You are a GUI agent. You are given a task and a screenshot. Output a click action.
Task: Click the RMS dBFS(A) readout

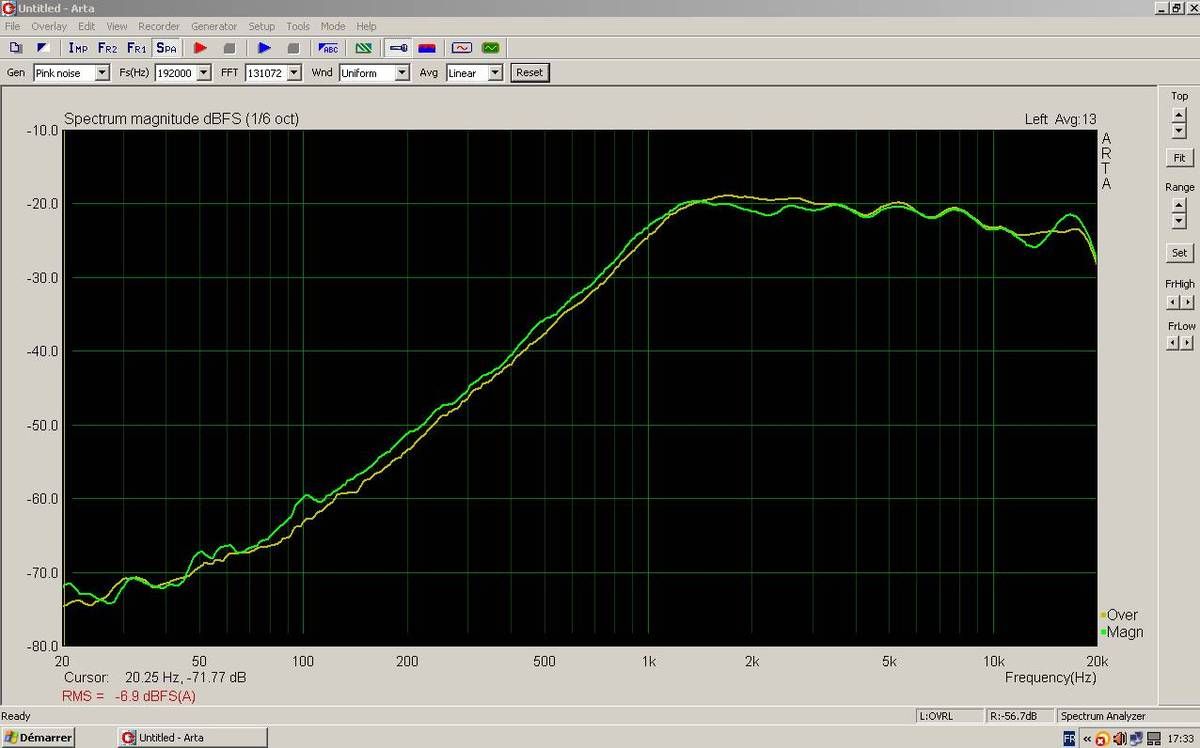coord(130,696)
